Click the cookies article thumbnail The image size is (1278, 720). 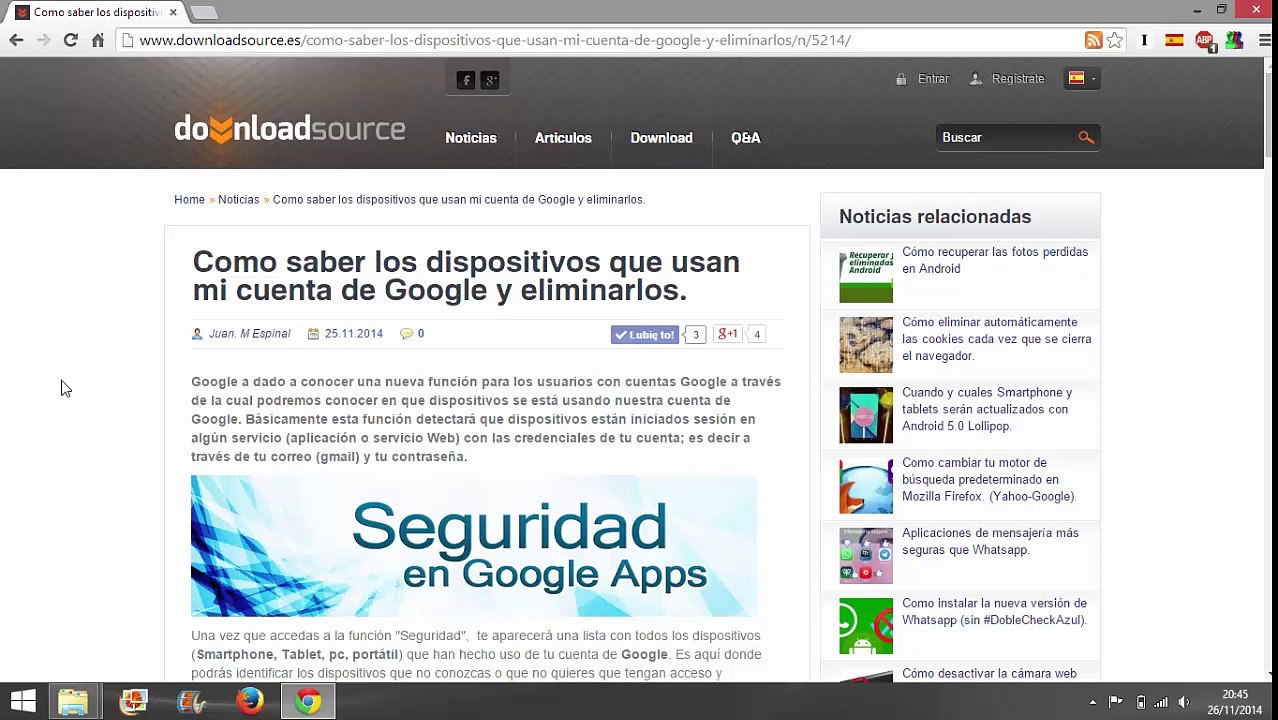point(866,345)
